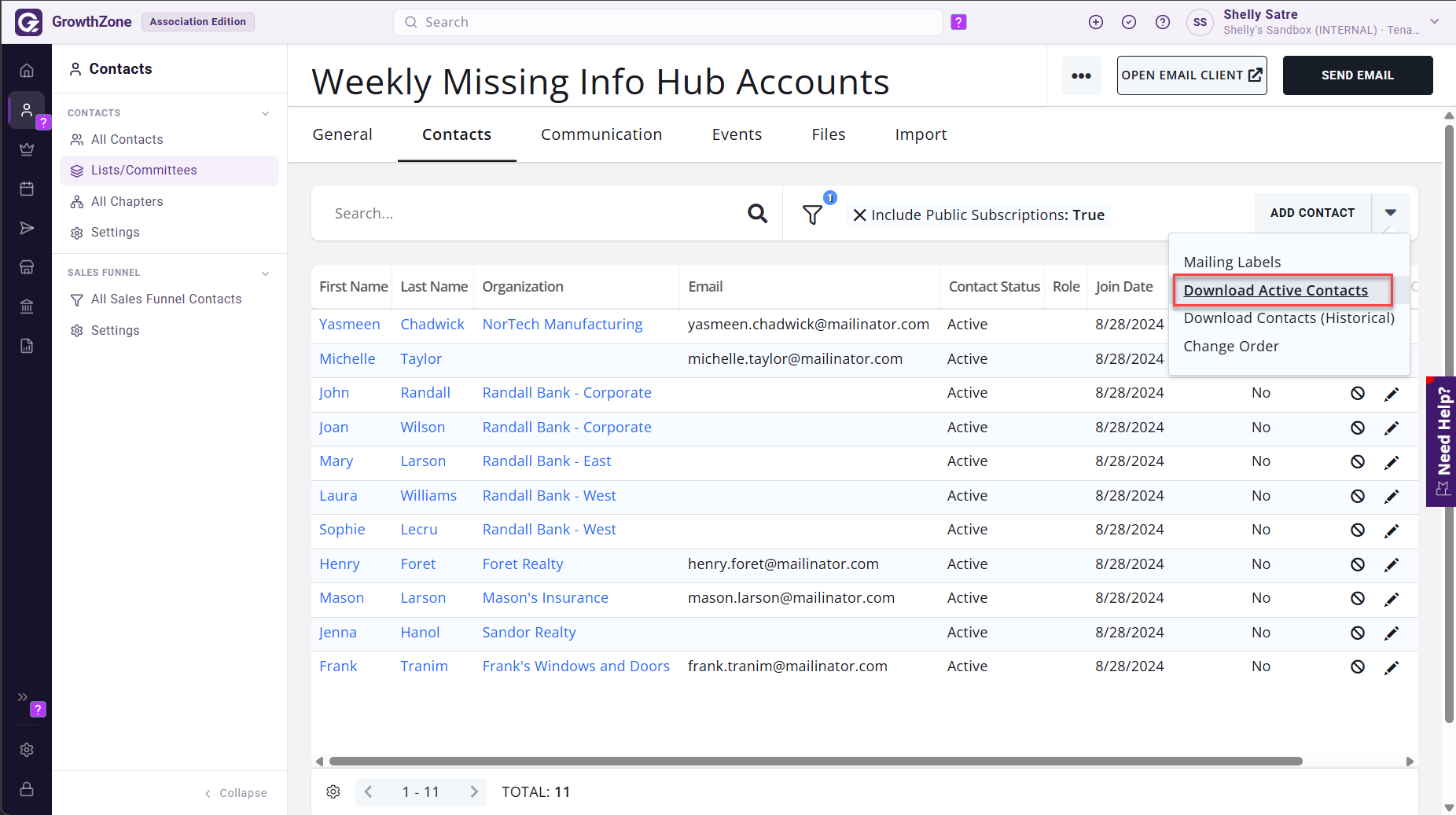Viewport: 1456px width, 815px height.
Task: Choose Change Order from the menu
Action: 1230,346
